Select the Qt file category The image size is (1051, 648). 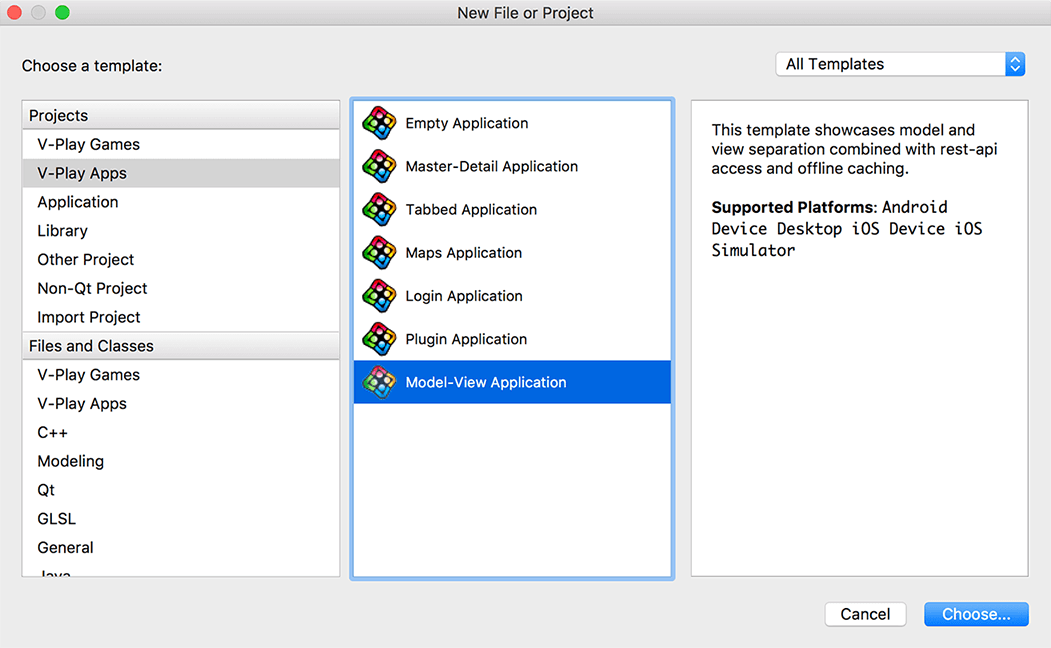point(181,490)
